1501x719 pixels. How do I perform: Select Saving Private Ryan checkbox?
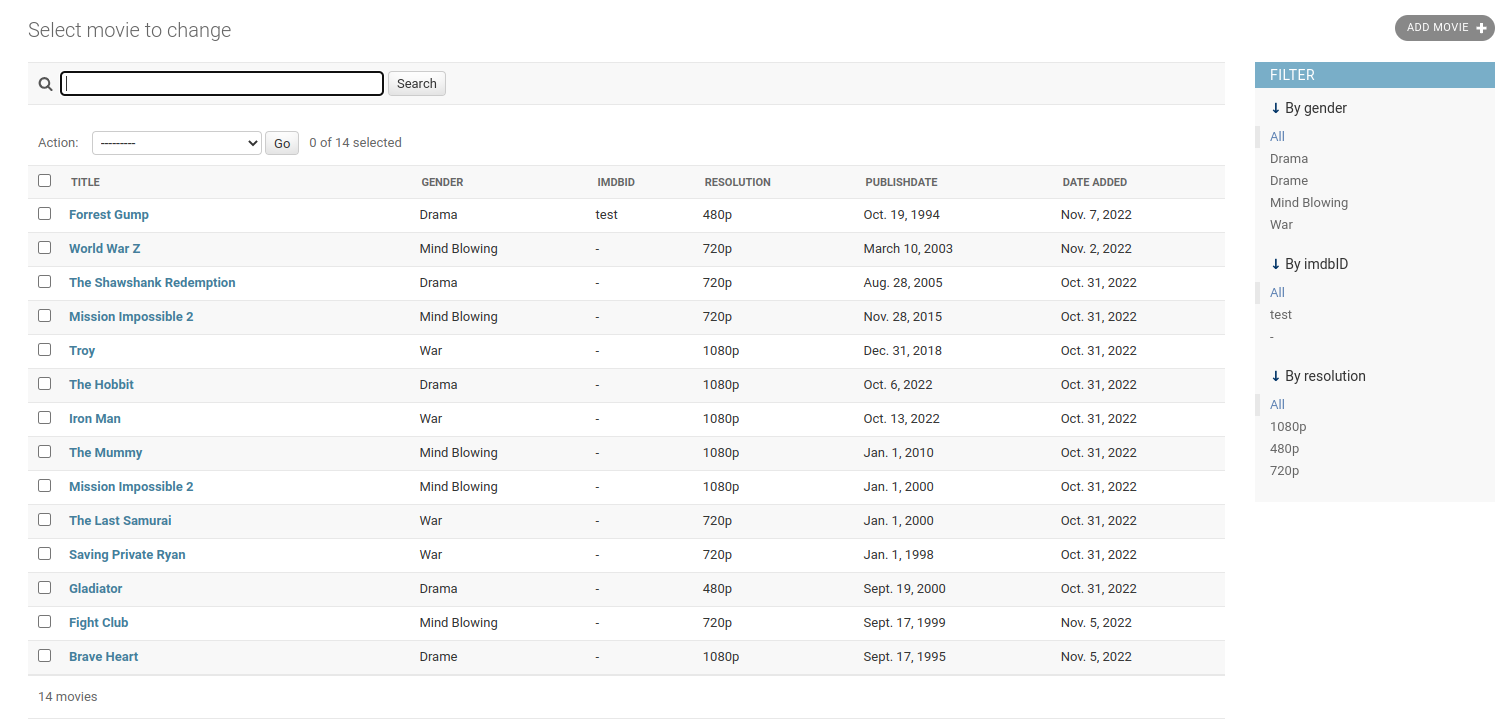[x=44, y=554]
